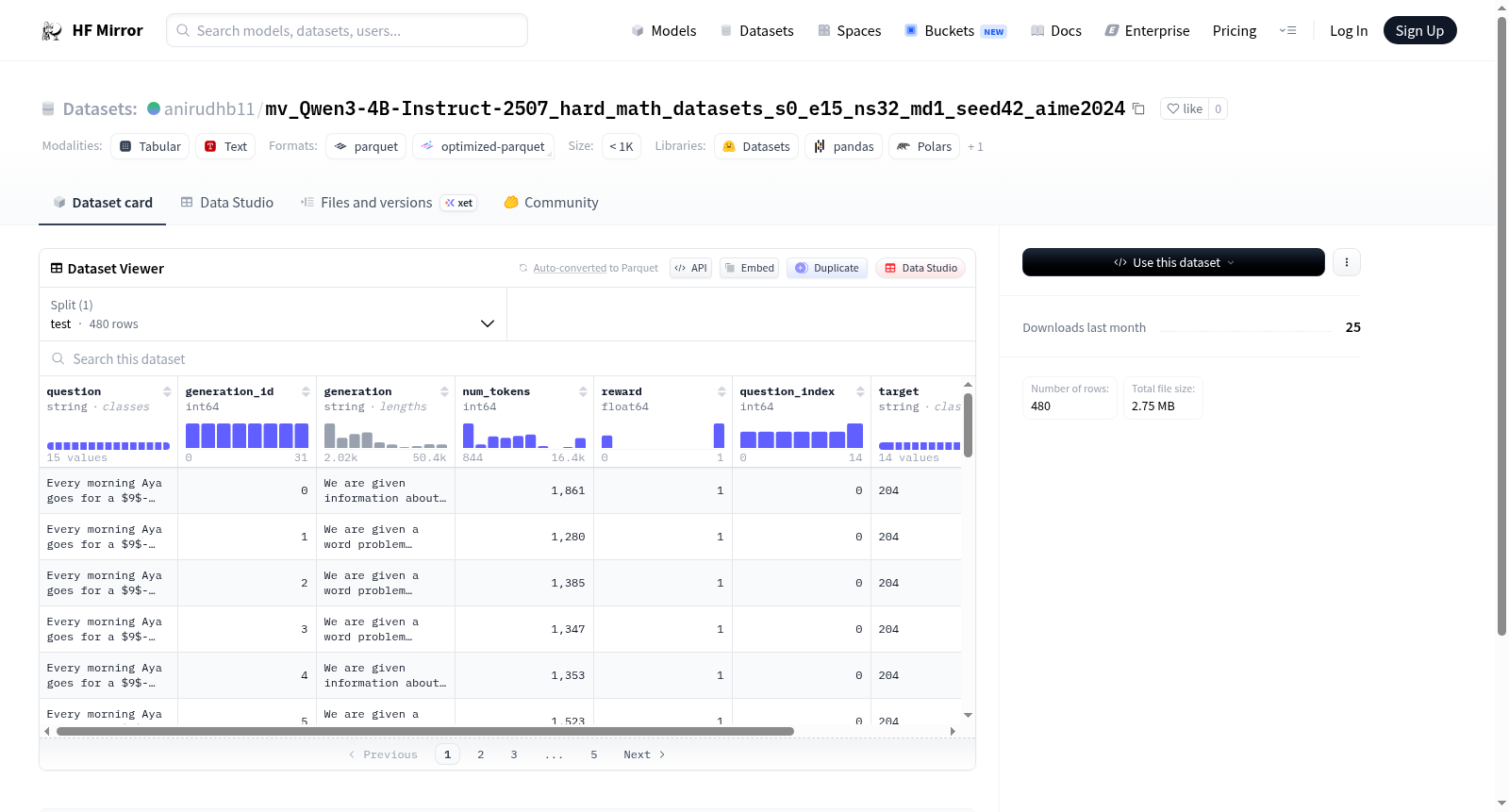The height and width of the screenshot is (812, 1509).
Task: Sort the question_index column
Action: (860, 391)
